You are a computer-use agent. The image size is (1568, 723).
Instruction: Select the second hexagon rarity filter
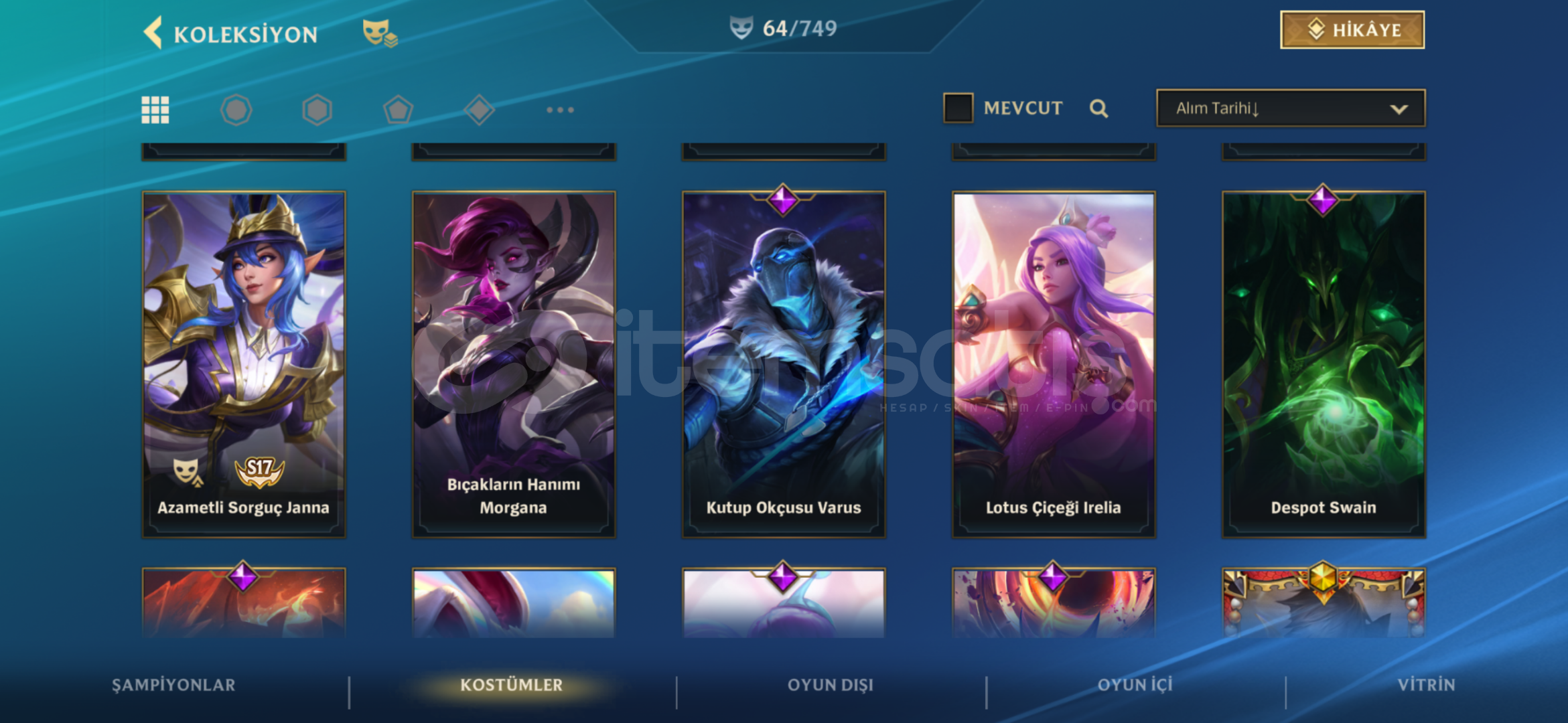click(317, 110)
